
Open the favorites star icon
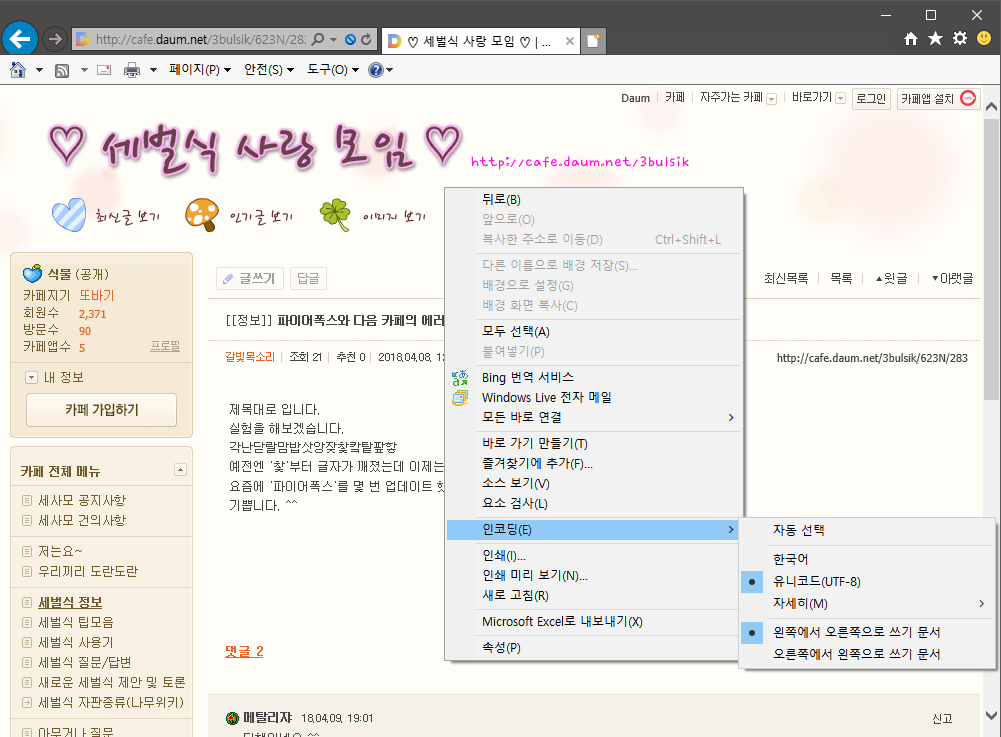(935, 39)
